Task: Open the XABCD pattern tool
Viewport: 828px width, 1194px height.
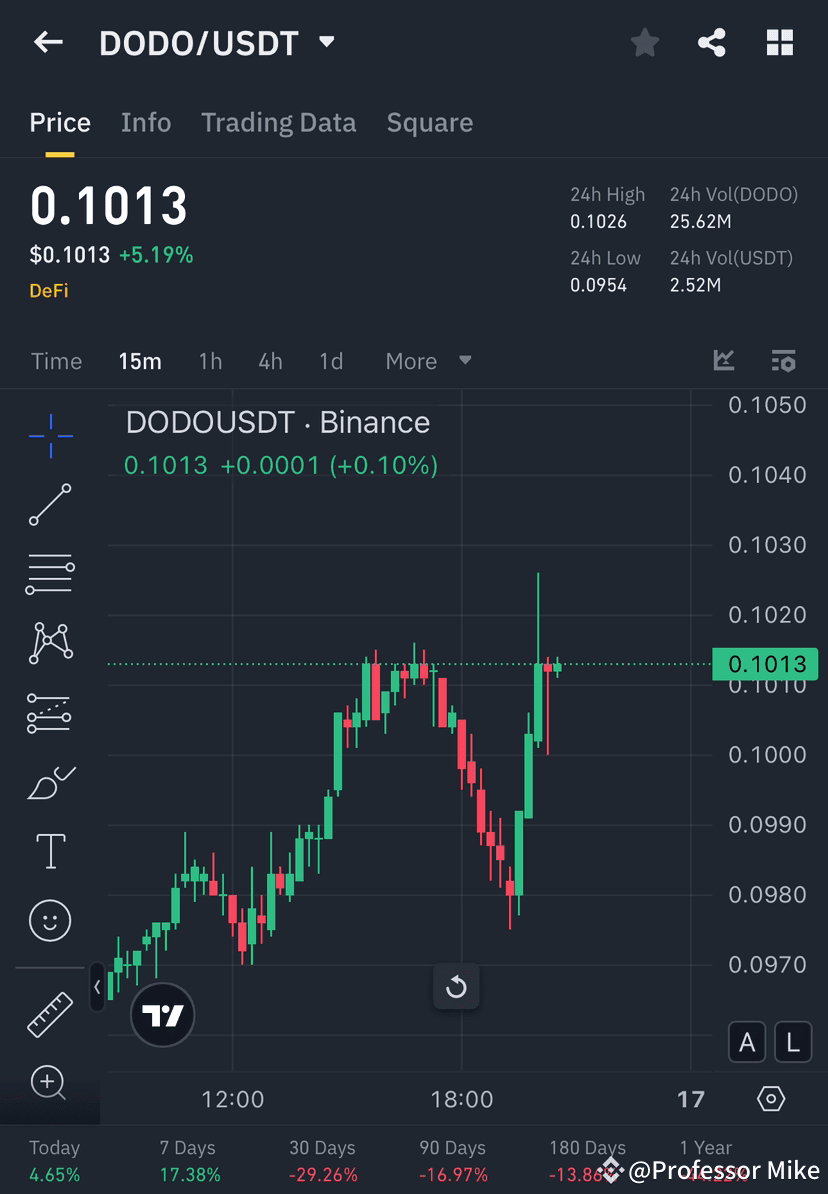Action: pos(50,643)
